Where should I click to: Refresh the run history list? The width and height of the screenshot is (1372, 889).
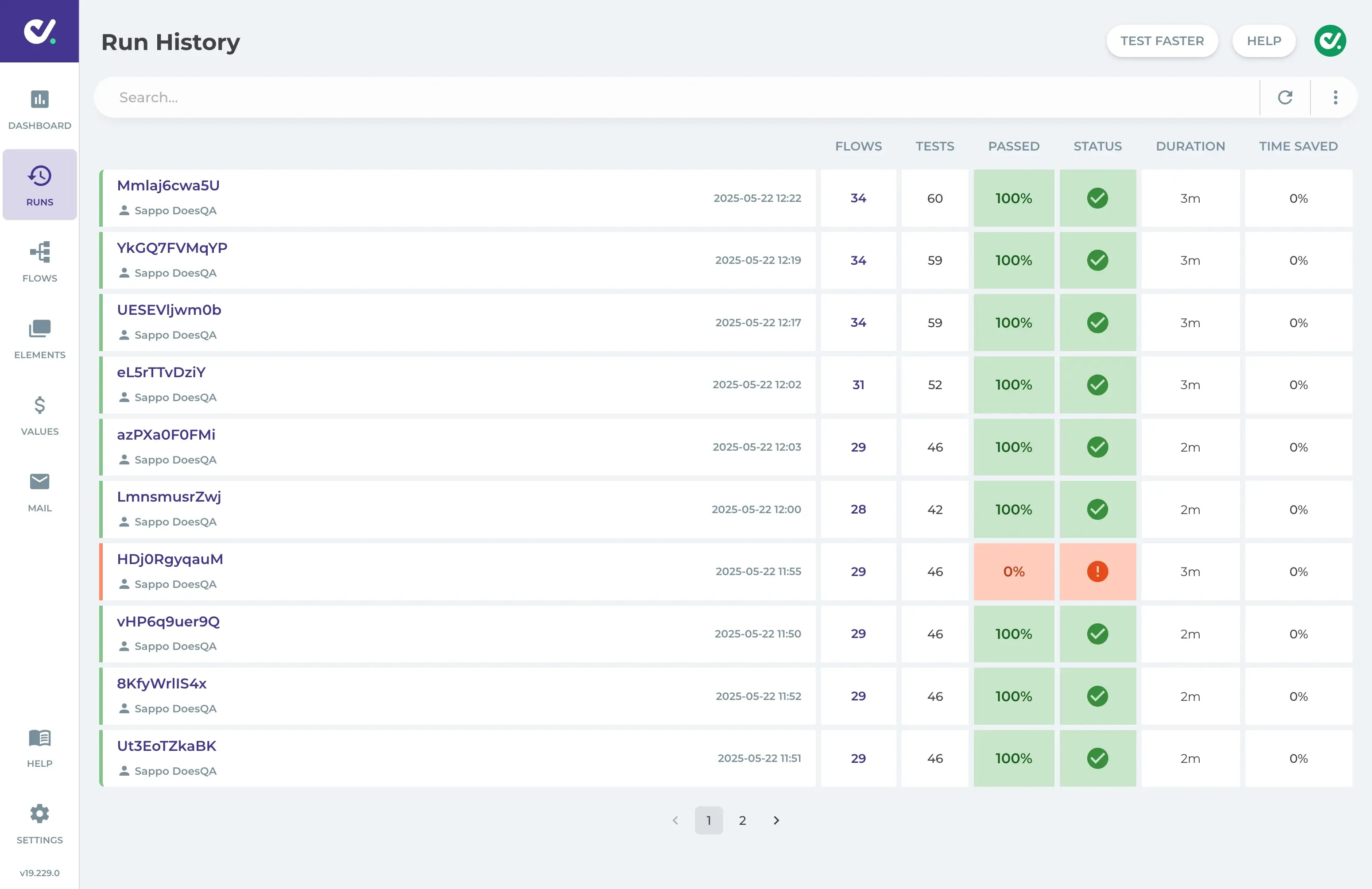1285,97
